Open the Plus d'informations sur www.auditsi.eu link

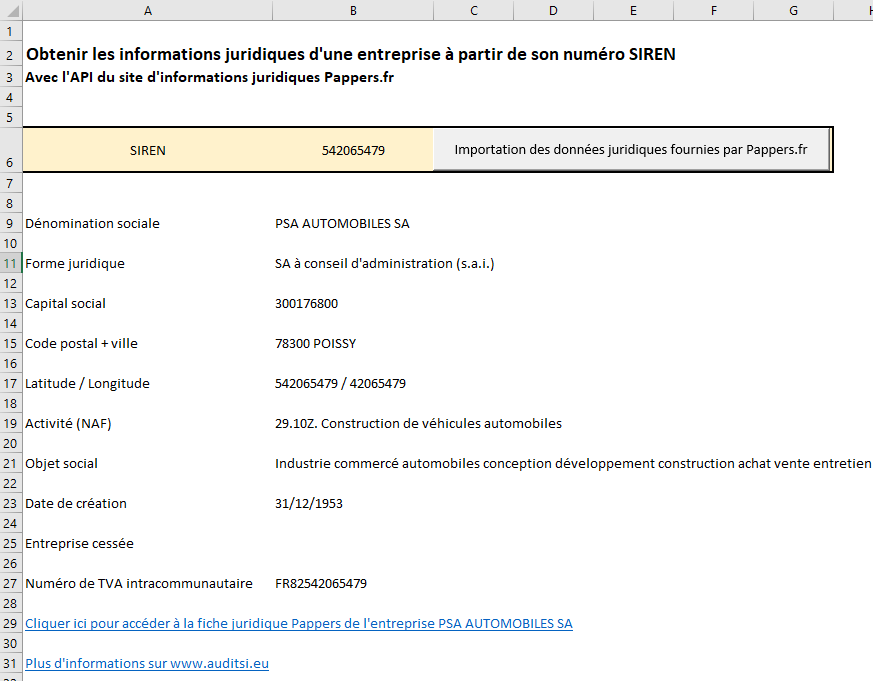tap(147, 663)
